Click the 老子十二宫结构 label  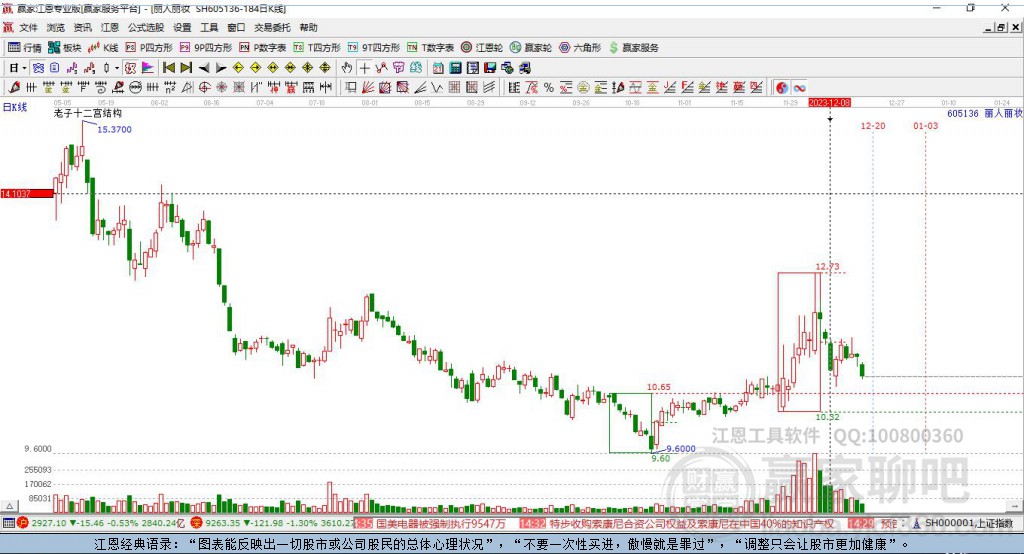[88, 113]
